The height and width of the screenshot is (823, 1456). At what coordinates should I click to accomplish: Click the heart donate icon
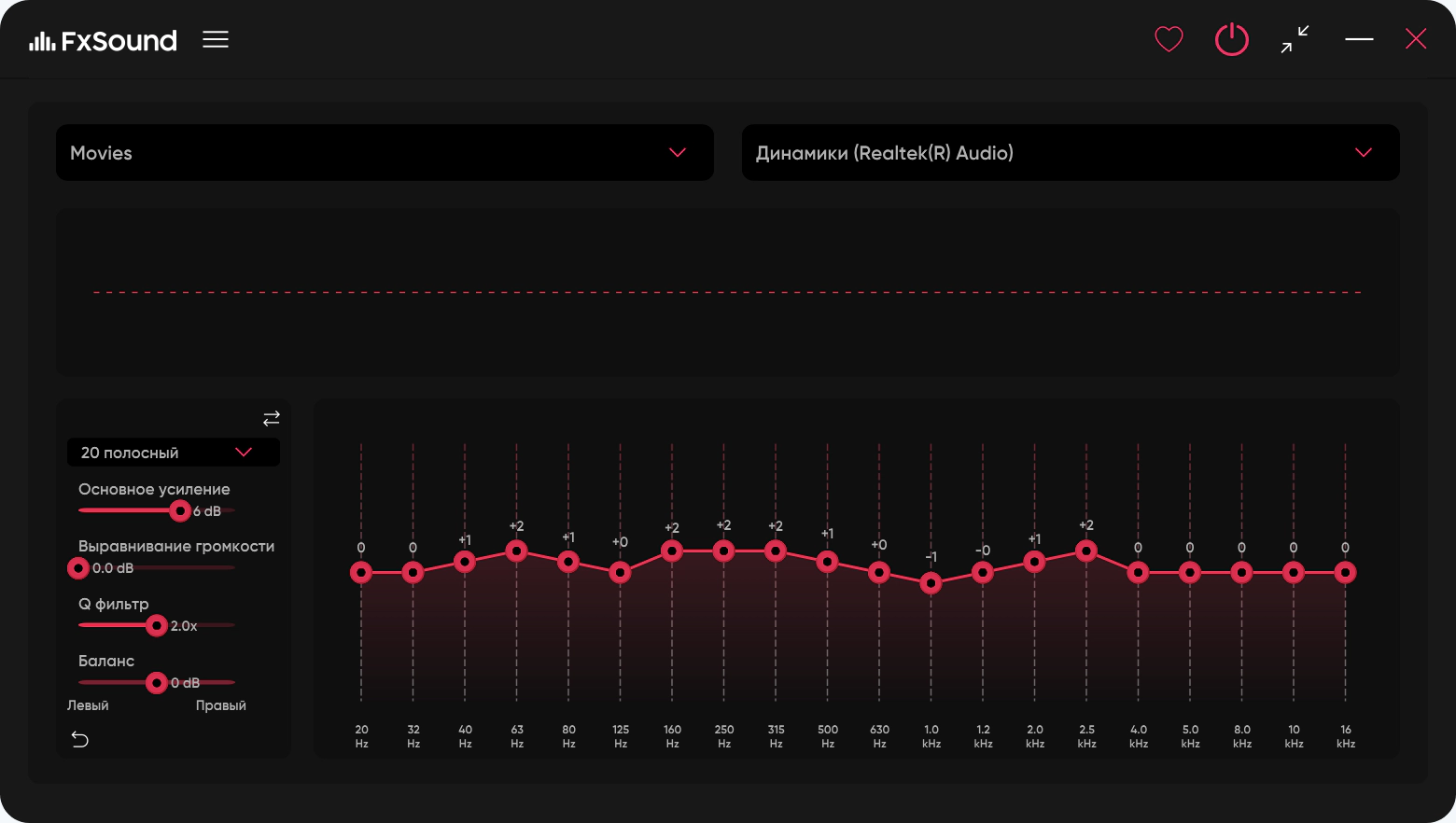1169,39
